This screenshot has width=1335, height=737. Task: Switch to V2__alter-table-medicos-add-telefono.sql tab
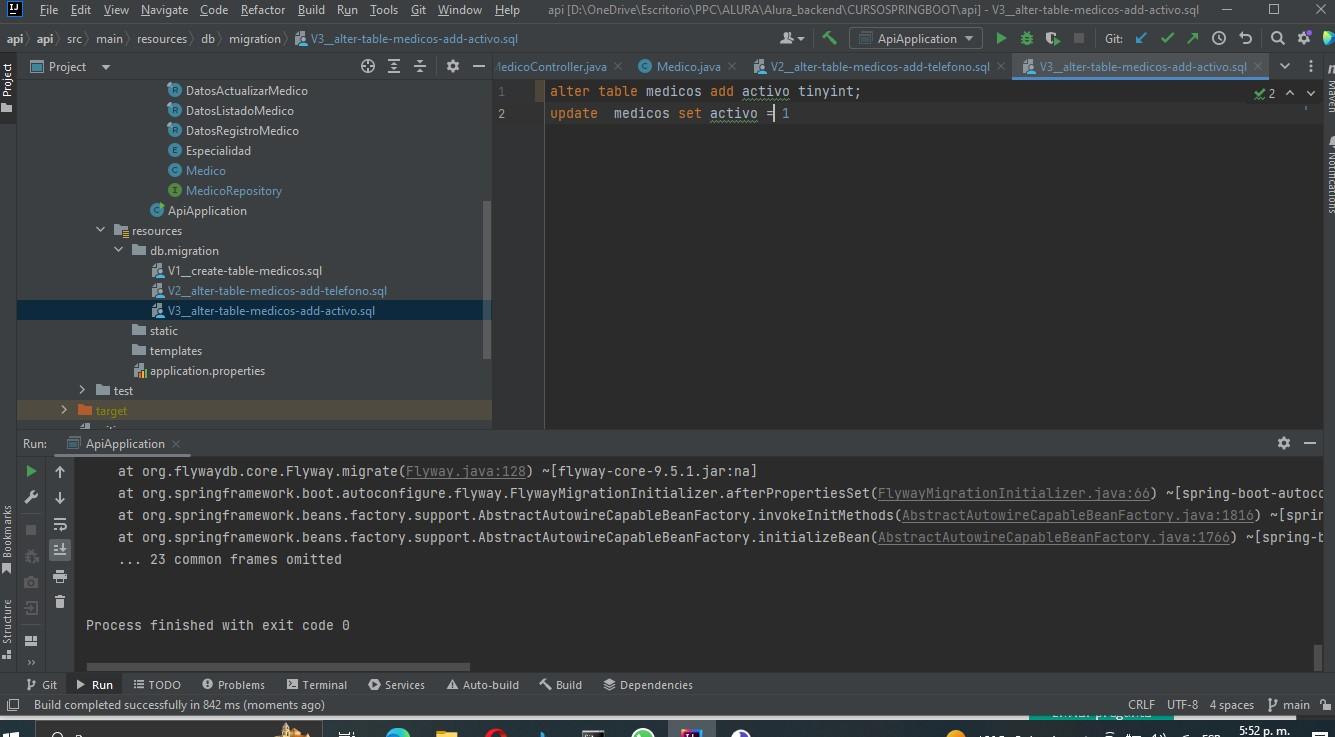tap(880, 67)
